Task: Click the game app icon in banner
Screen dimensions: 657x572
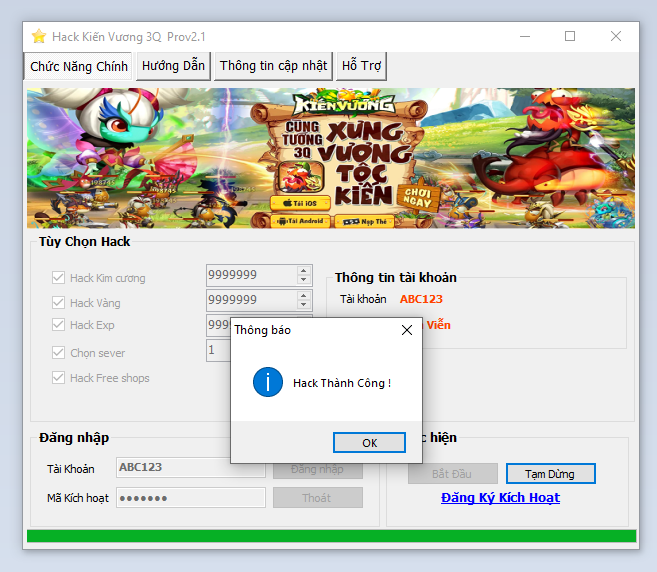Action: point(301,177)
